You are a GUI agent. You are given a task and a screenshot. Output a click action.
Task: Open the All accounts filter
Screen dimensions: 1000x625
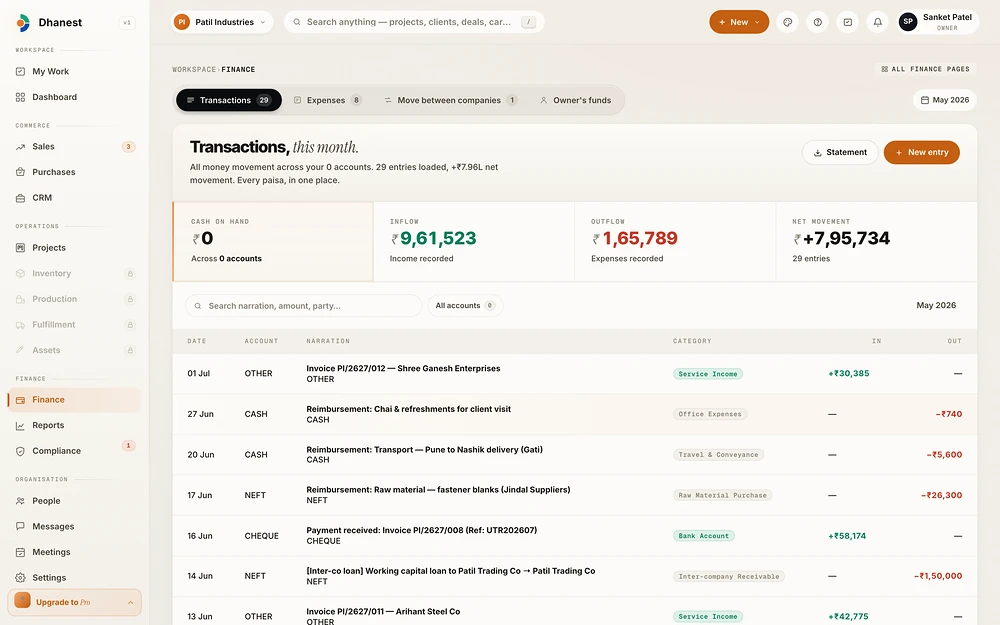[465, 305]
